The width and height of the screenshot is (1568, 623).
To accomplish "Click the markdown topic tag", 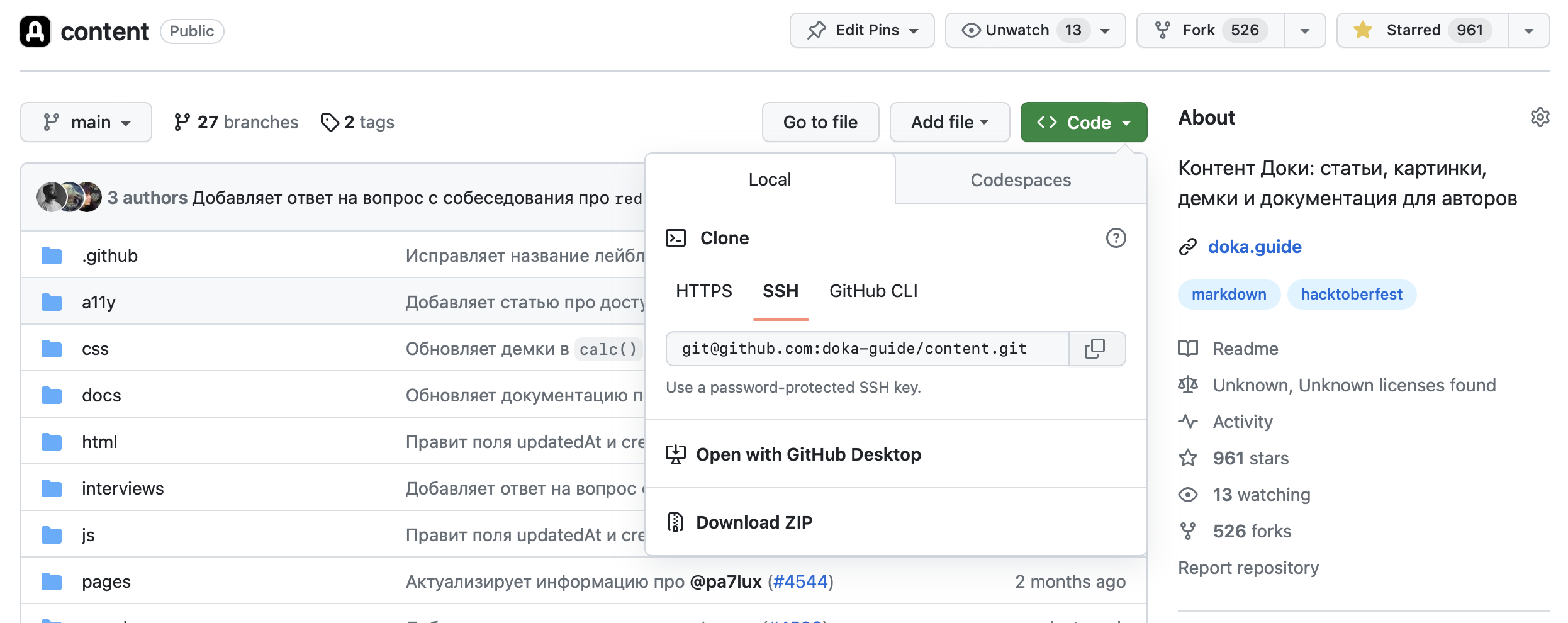I will 1229,295.
